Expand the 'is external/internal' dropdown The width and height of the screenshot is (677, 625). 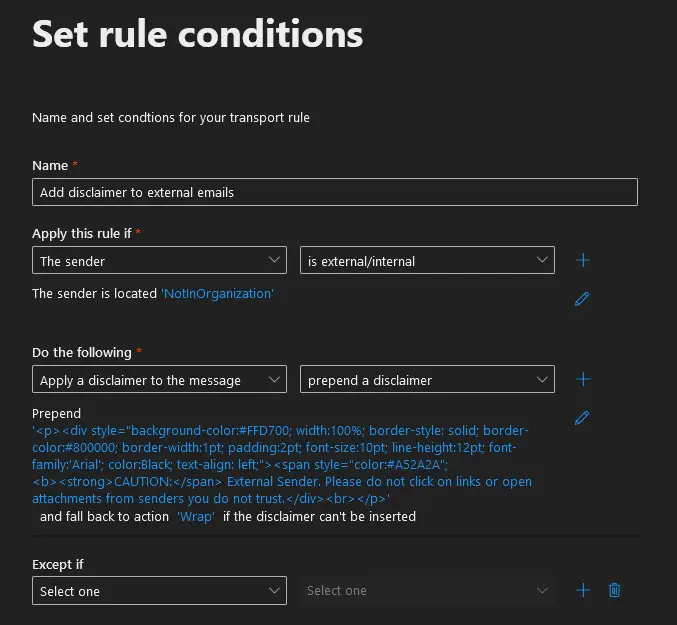tap(427, 261)
